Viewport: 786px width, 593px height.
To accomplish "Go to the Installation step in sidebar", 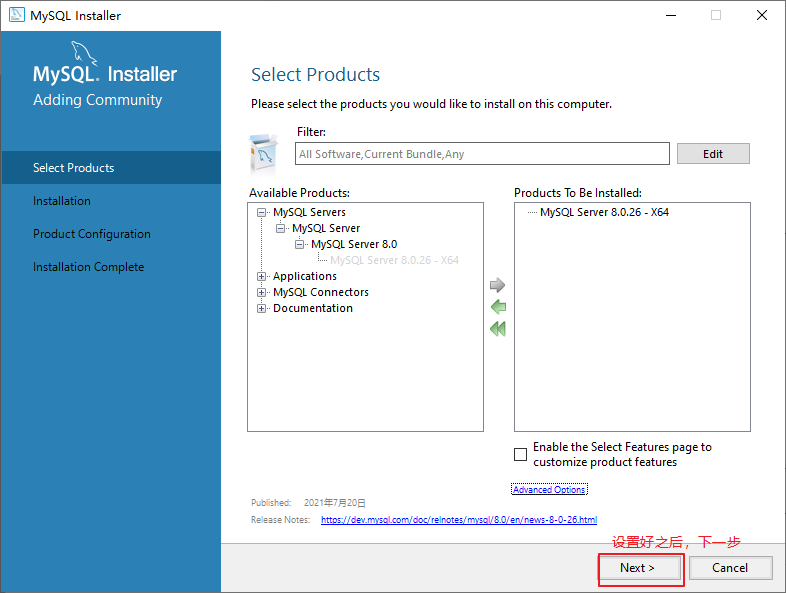I will tap(62, 201).
